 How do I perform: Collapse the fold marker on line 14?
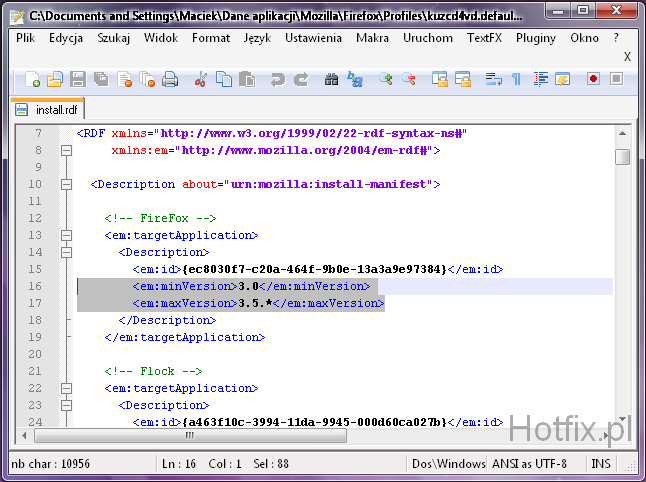tap(66, 252)
